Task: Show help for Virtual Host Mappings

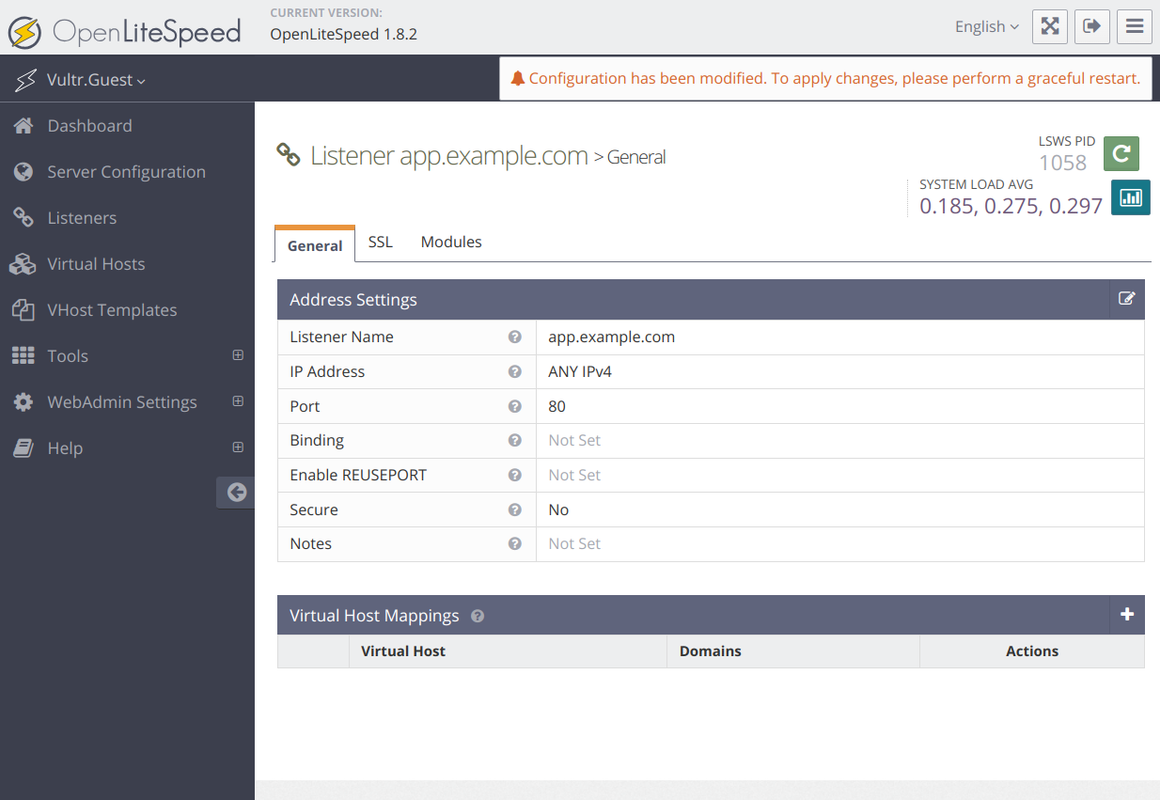Action: tap(478, 616)
